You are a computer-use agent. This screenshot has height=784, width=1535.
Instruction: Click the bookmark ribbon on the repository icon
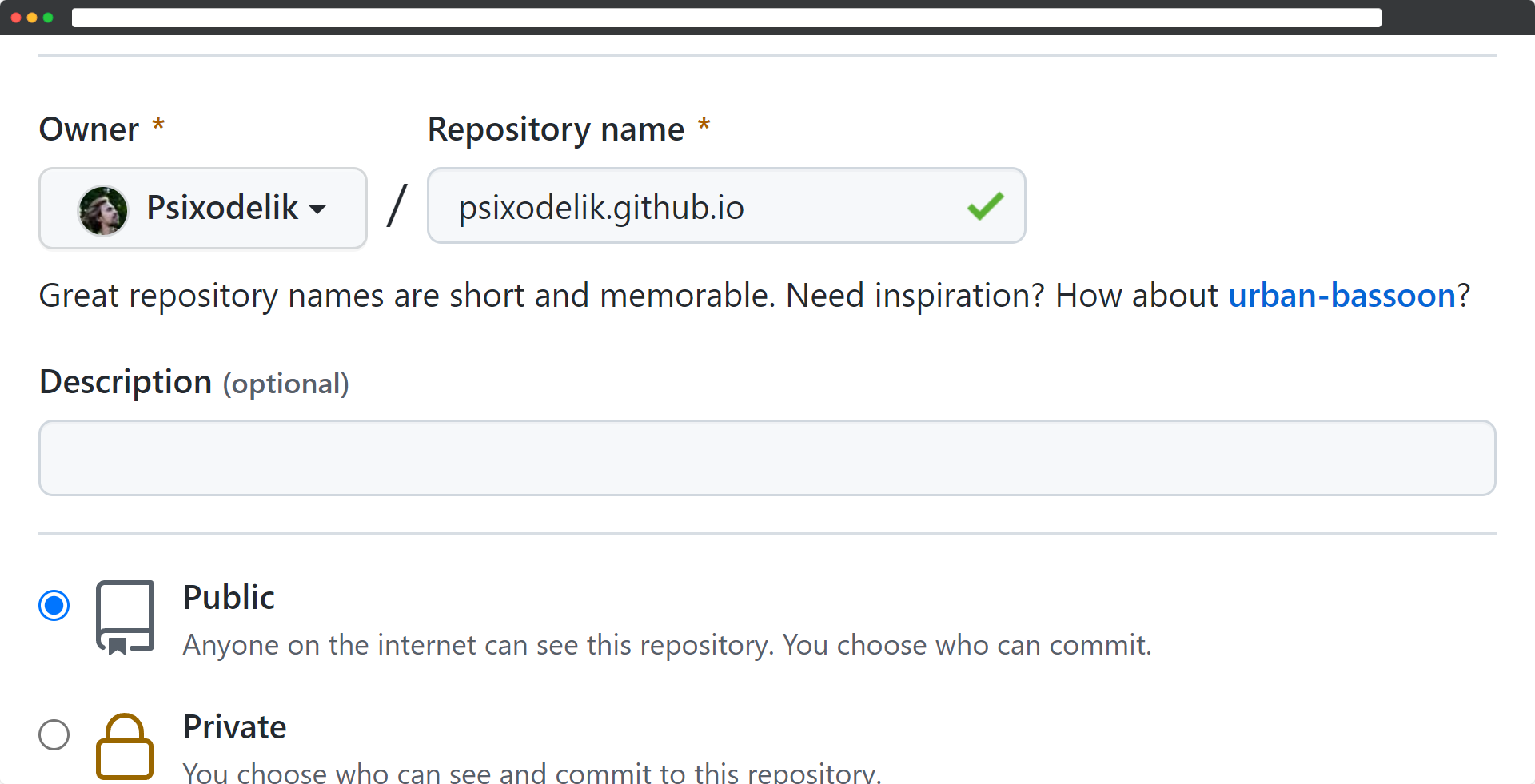[x=118, y=644]
